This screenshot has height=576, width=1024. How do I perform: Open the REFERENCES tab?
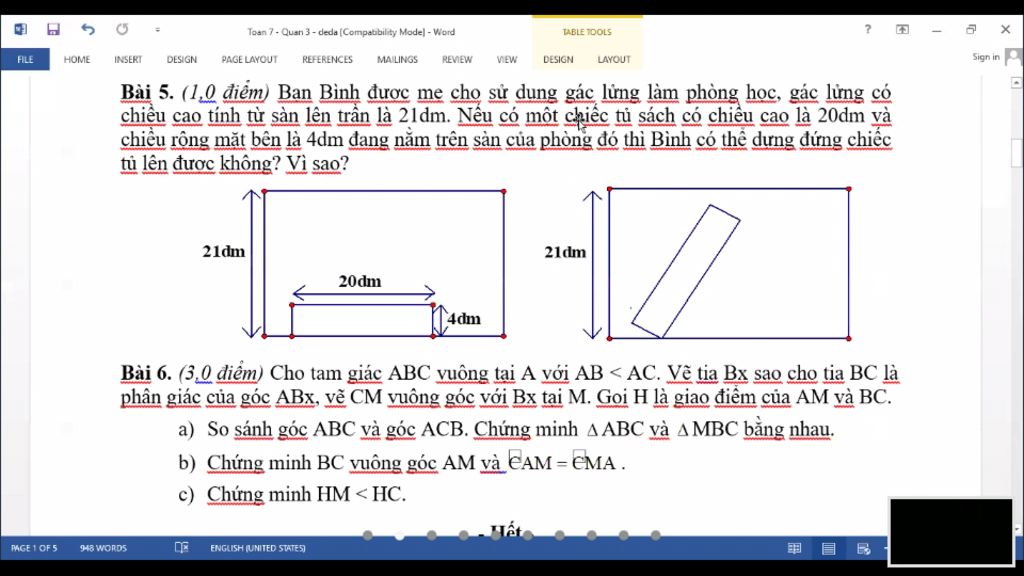click(x=327, y=59)
